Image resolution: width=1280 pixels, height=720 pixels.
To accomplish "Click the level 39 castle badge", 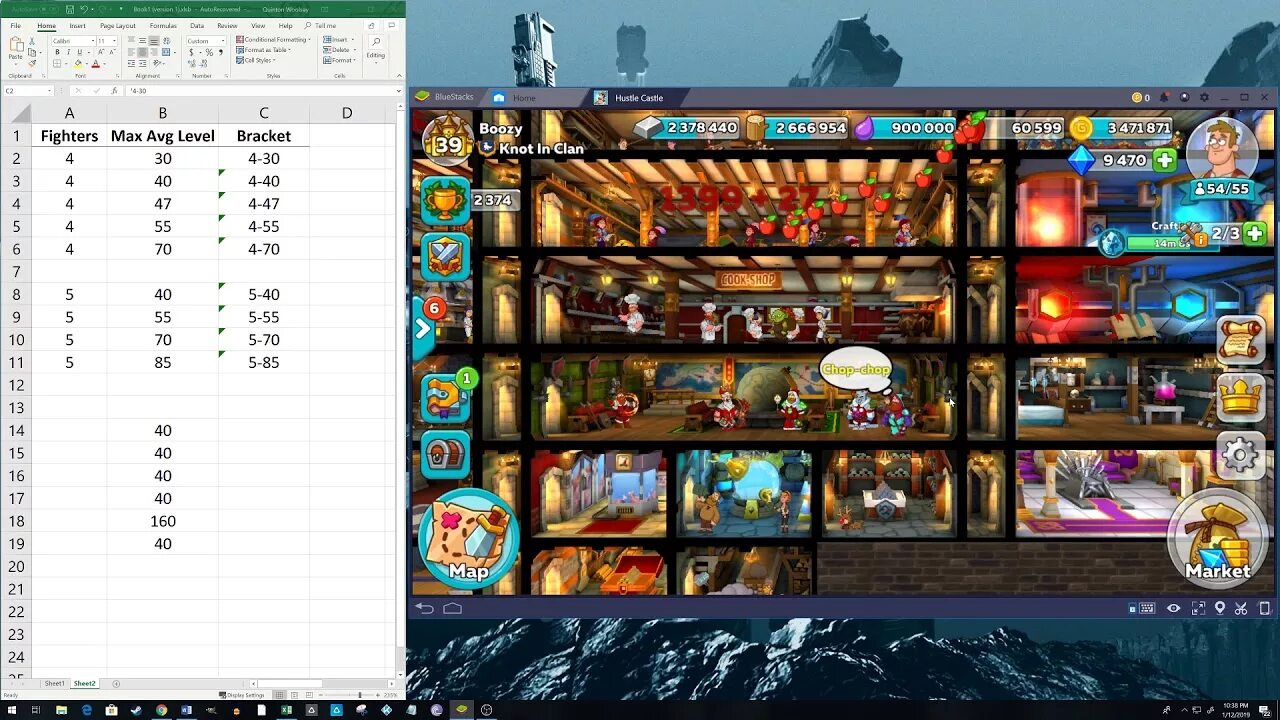I will click(447, 140).
